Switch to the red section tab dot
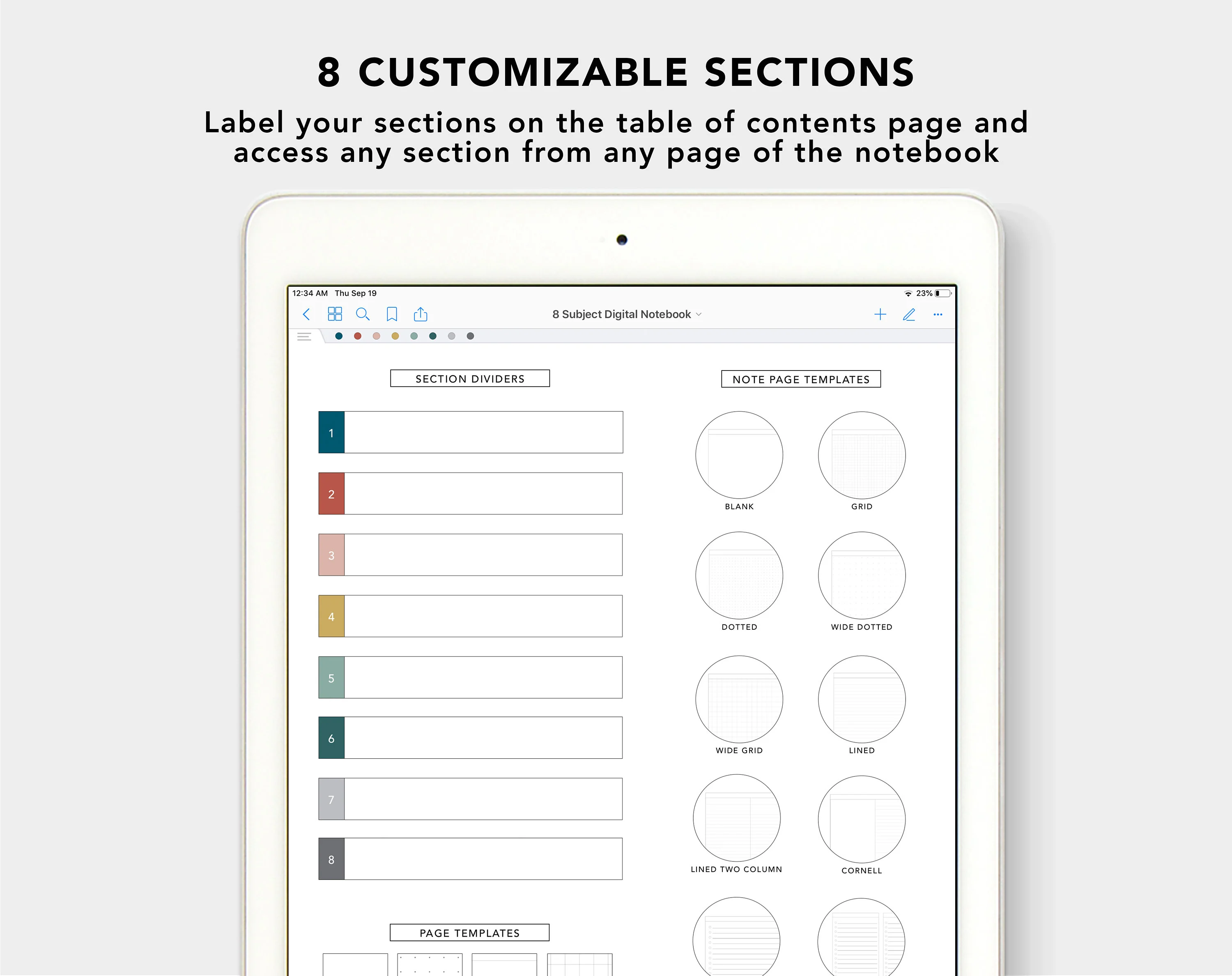1232x976 pixels. coord(358,336)
